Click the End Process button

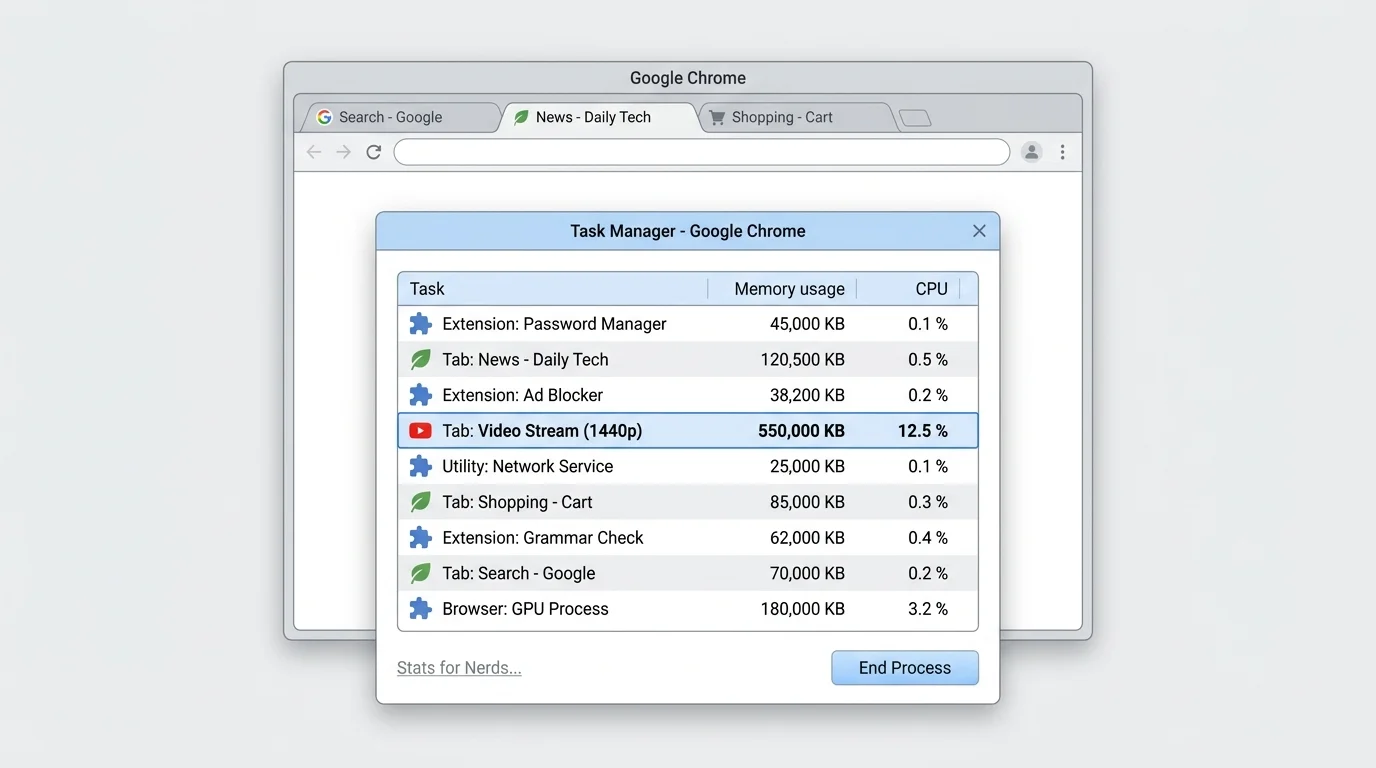905,668
